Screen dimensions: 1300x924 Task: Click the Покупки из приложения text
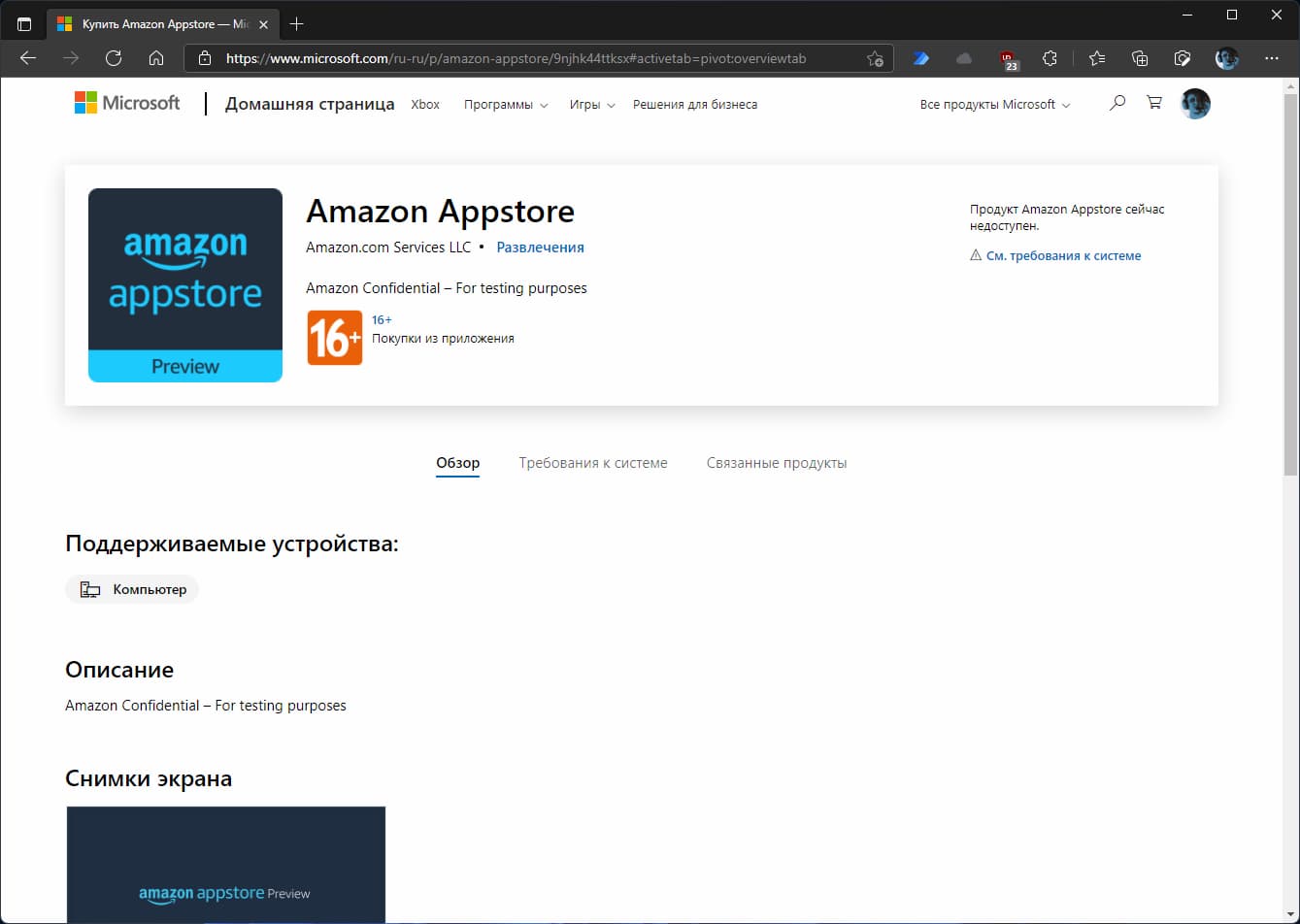click(443, 339)
